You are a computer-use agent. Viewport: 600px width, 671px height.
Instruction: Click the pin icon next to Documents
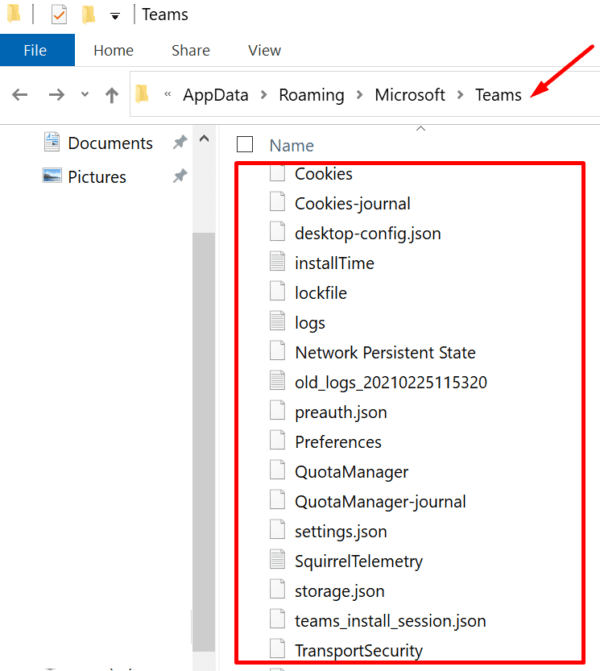point(180,142)
